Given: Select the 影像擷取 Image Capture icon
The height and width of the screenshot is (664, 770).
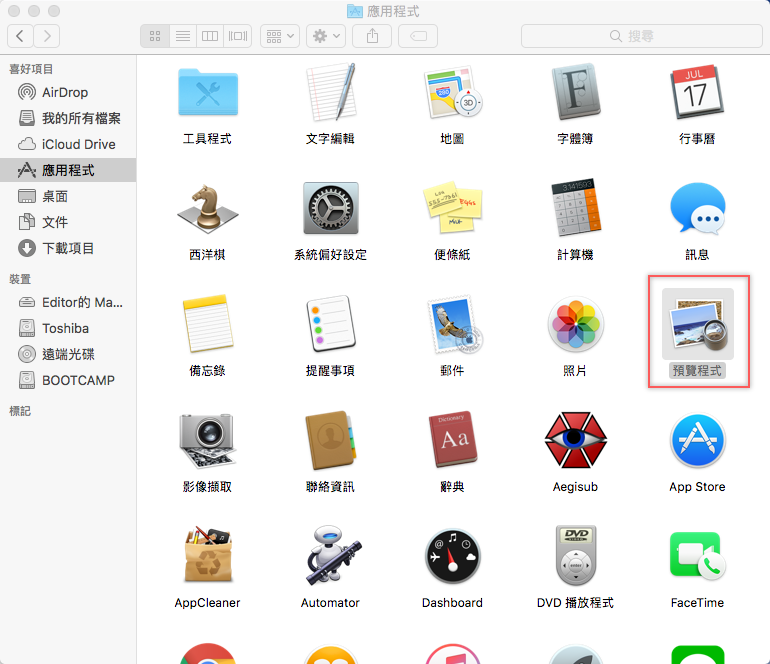Looking at the screenshot, I should coord(208,441).
